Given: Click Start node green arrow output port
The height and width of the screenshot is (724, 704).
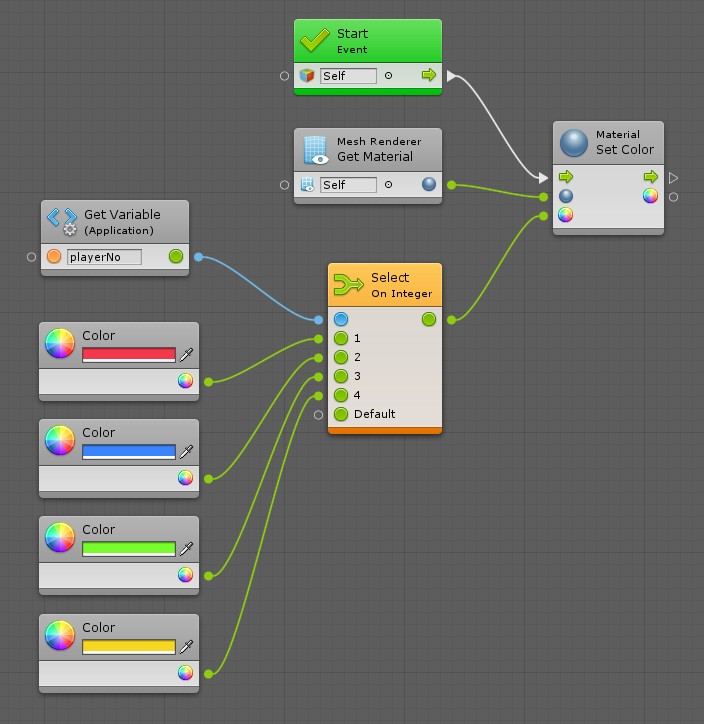Looking at the screenshot, I should [x=429, y=75].
